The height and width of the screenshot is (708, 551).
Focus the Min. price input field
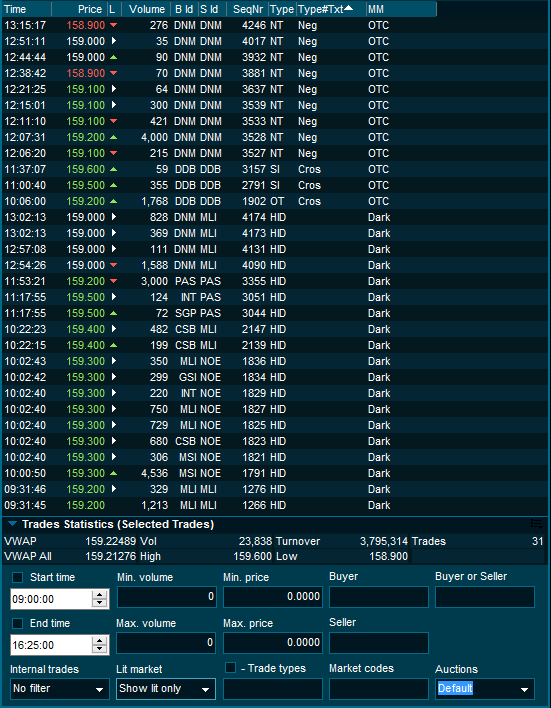coord(273,597)
